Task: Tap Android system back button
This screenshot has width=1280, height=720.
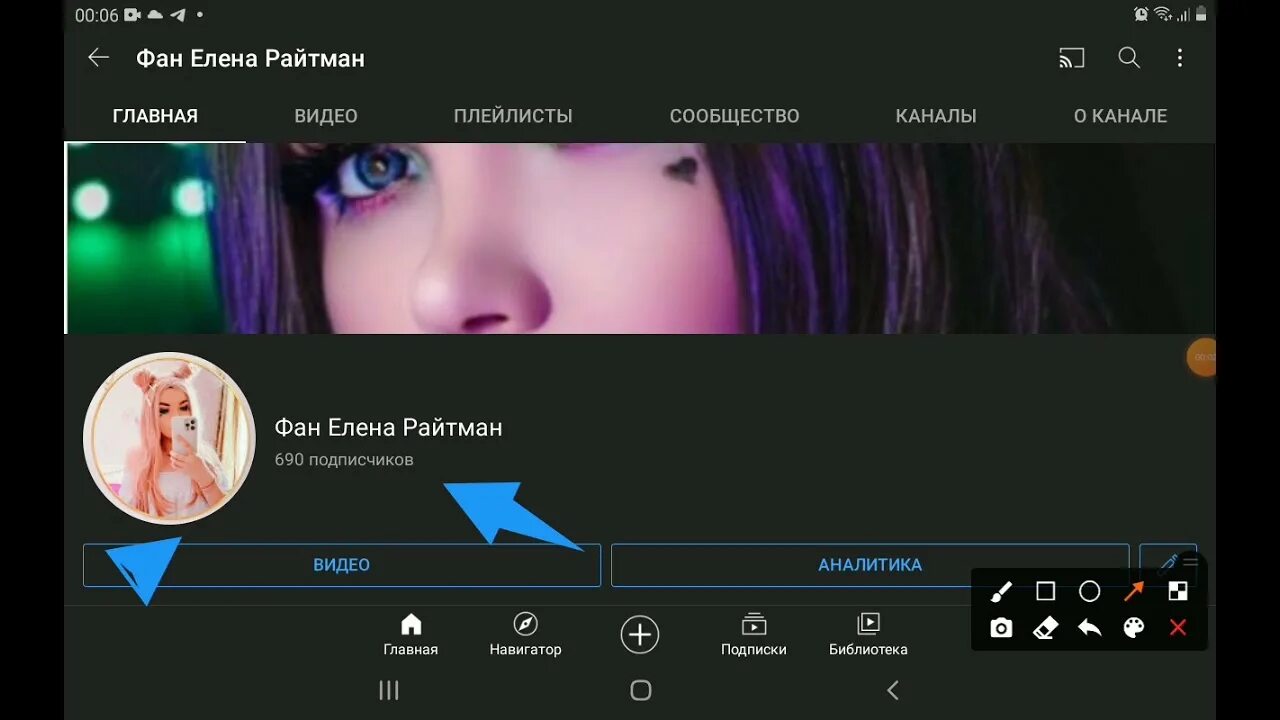Action: coord(893,690)
